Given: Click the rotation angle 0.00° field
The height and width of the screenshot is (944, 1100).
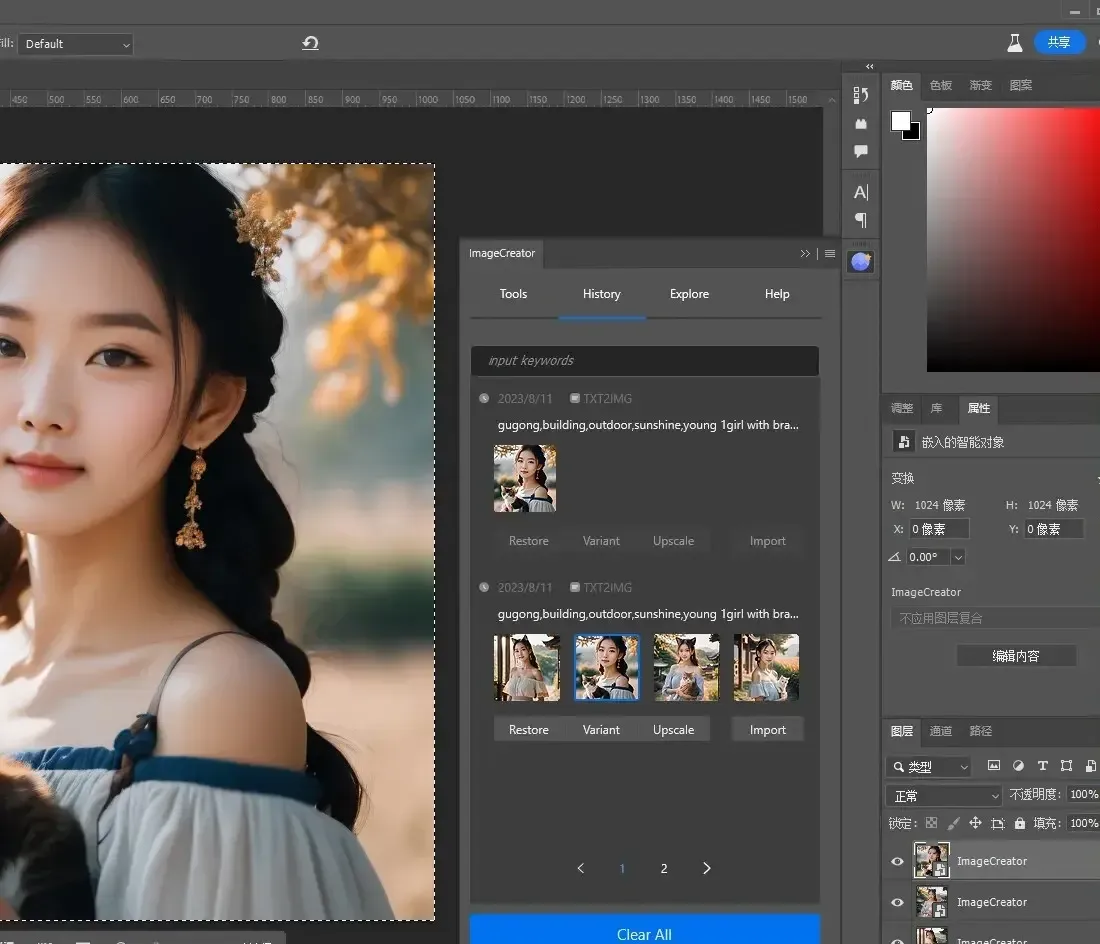Looking at the screenshot, I should 927,557.
